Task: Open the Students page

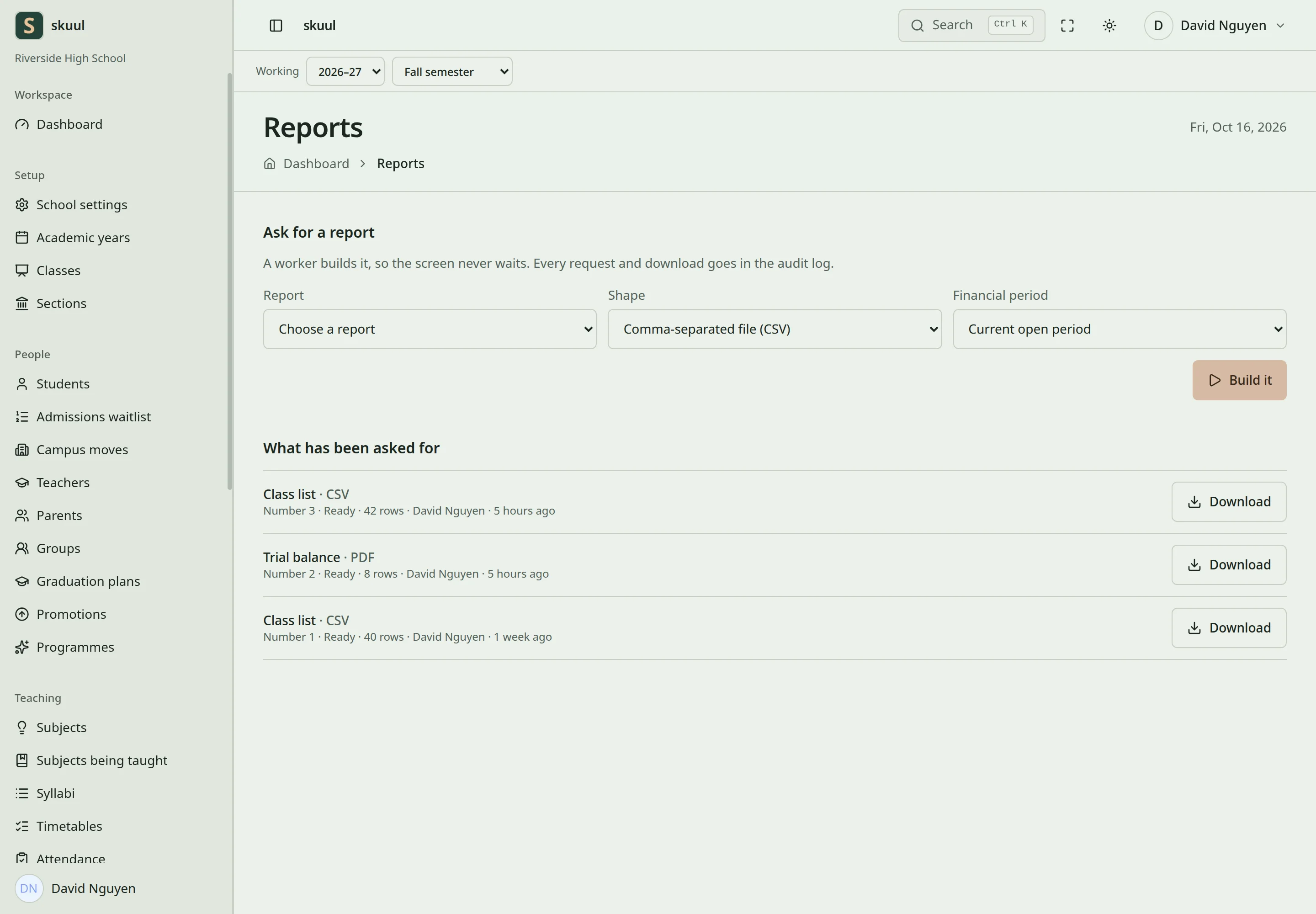Action: coord(63,384)
